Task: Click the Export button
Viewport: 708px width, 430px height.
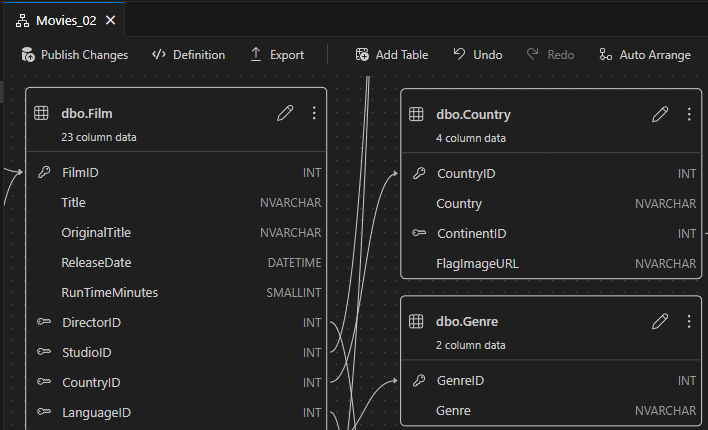Action: [277, 55]
